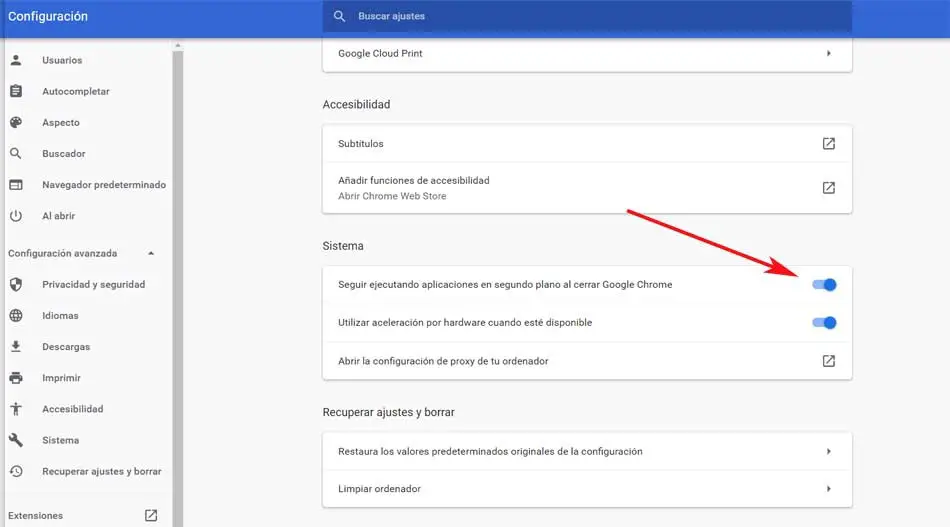This screenshot has height=527, width=950.
Task: Open Autocompletar settings section
Action: [x=76, y=91]
